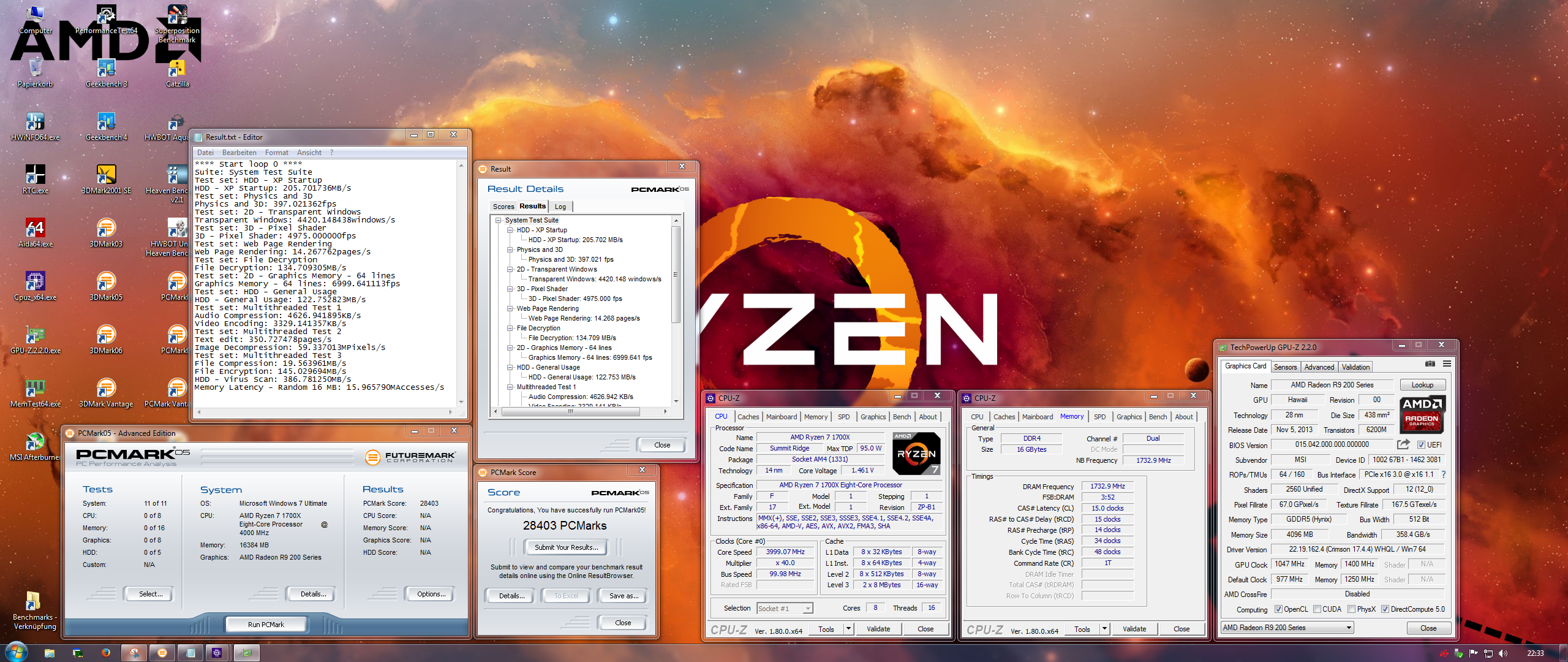Open 3DMark Vantage desktop icon

106,394
